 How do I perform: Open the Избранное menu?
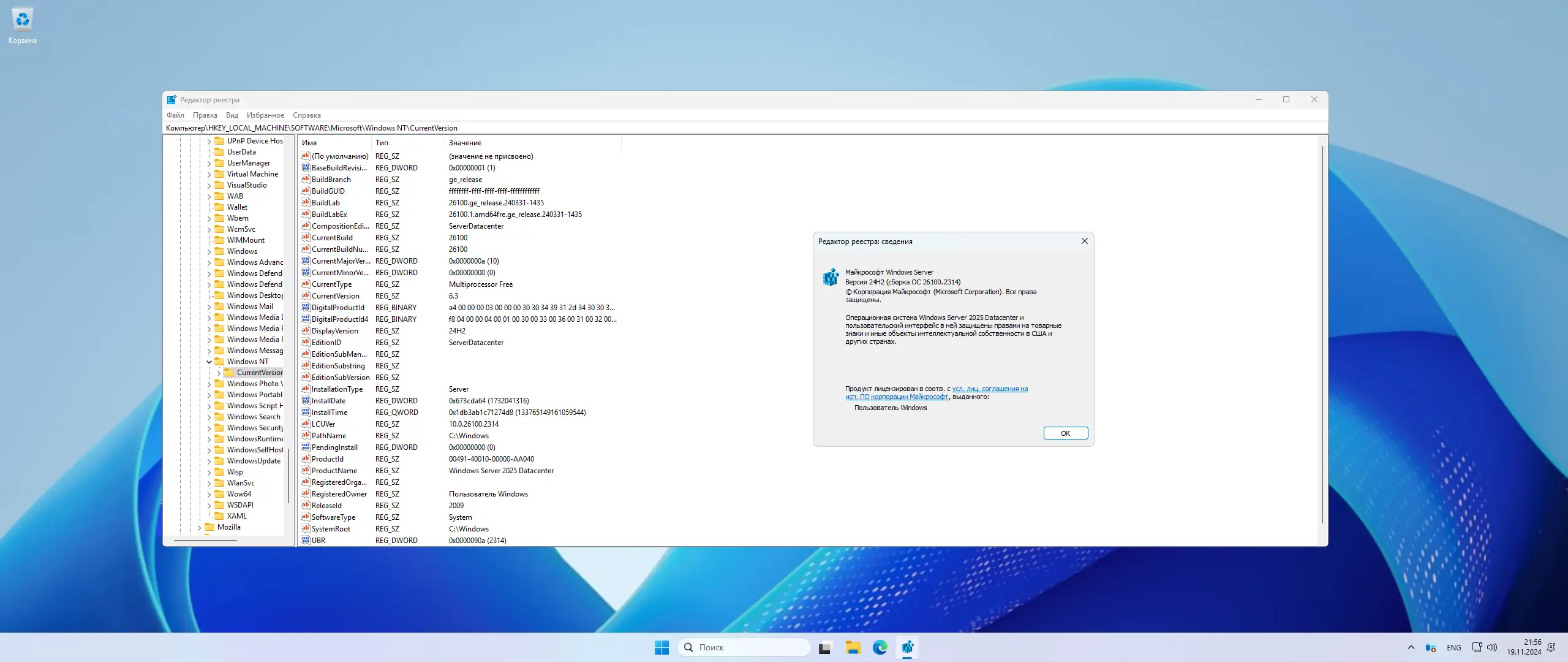click(x=265, y=115)
